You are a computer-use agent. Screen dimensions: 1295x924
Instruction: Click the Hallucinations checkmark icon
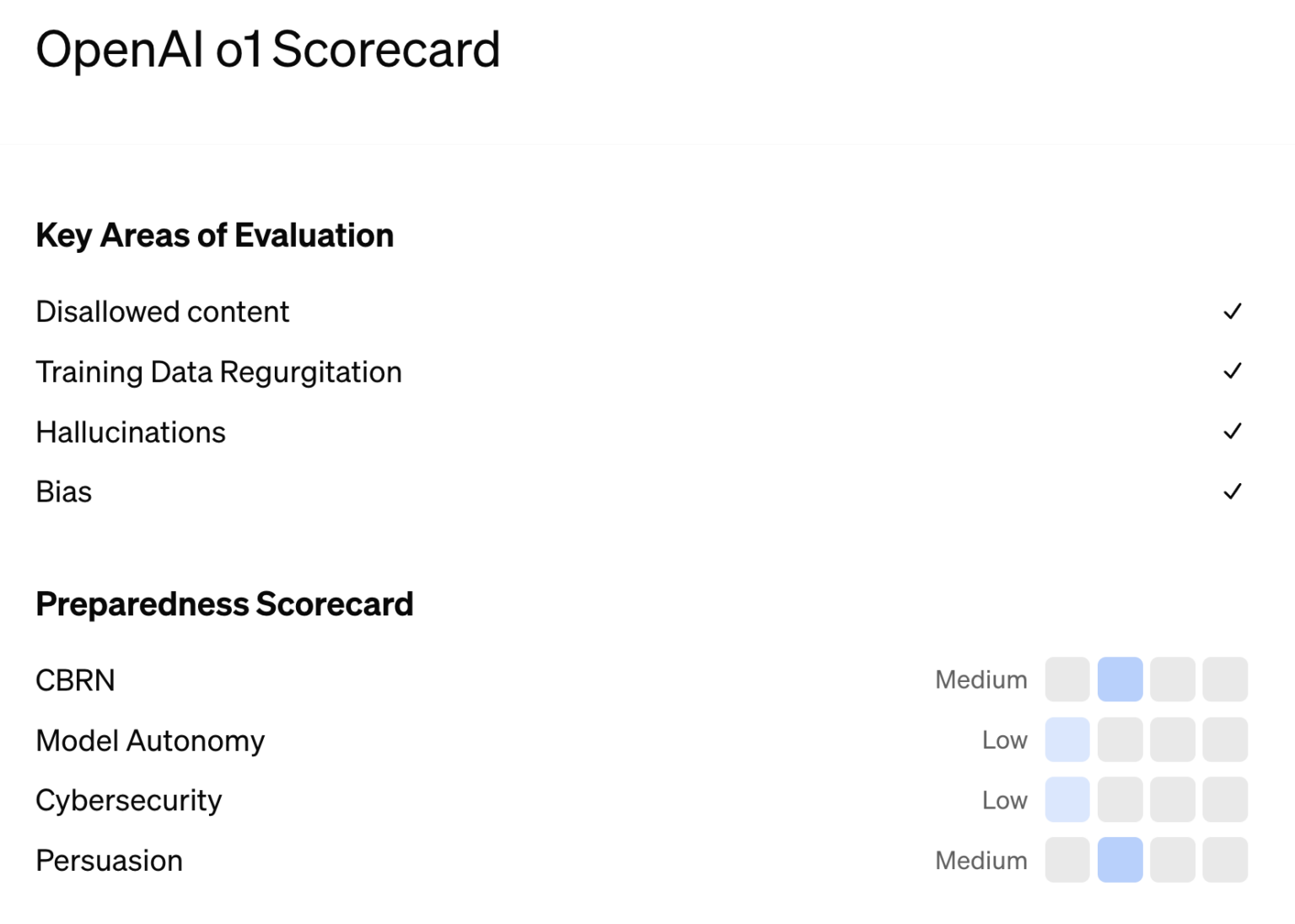[1233, 432]
